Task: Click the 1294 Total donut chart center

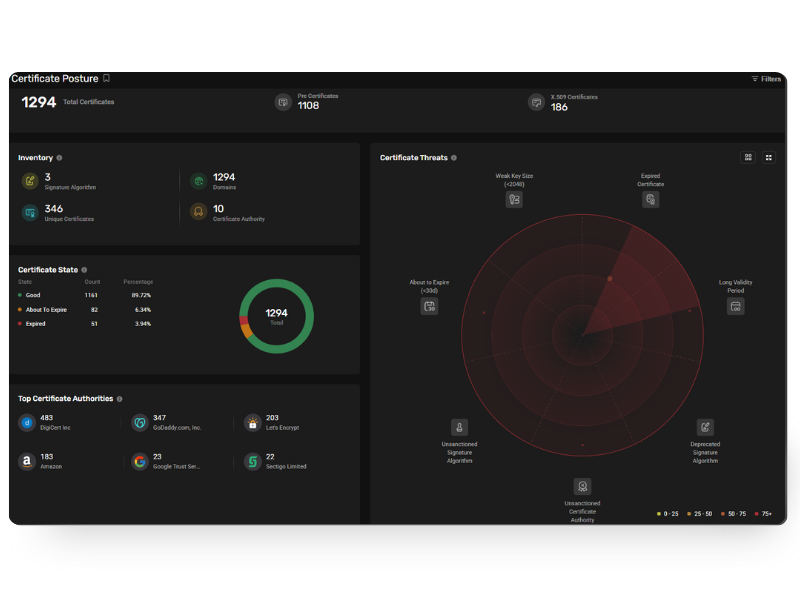Action: pyautogui.click(x=275, y=315)
